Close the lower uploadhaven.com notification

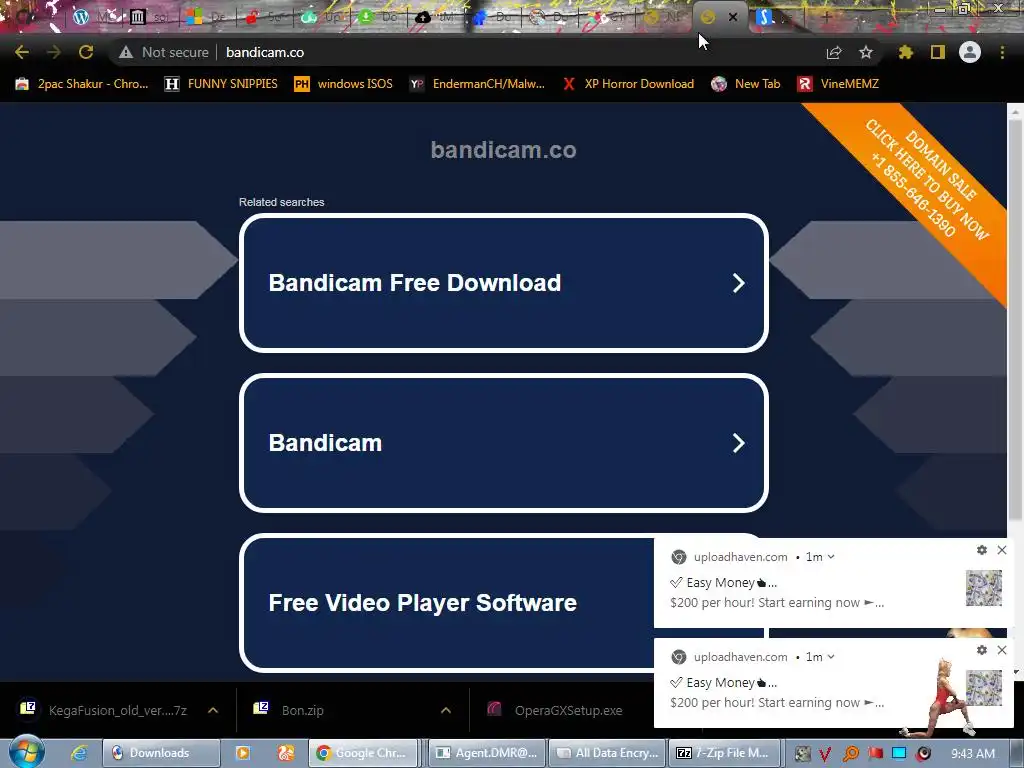(1002, 650)
